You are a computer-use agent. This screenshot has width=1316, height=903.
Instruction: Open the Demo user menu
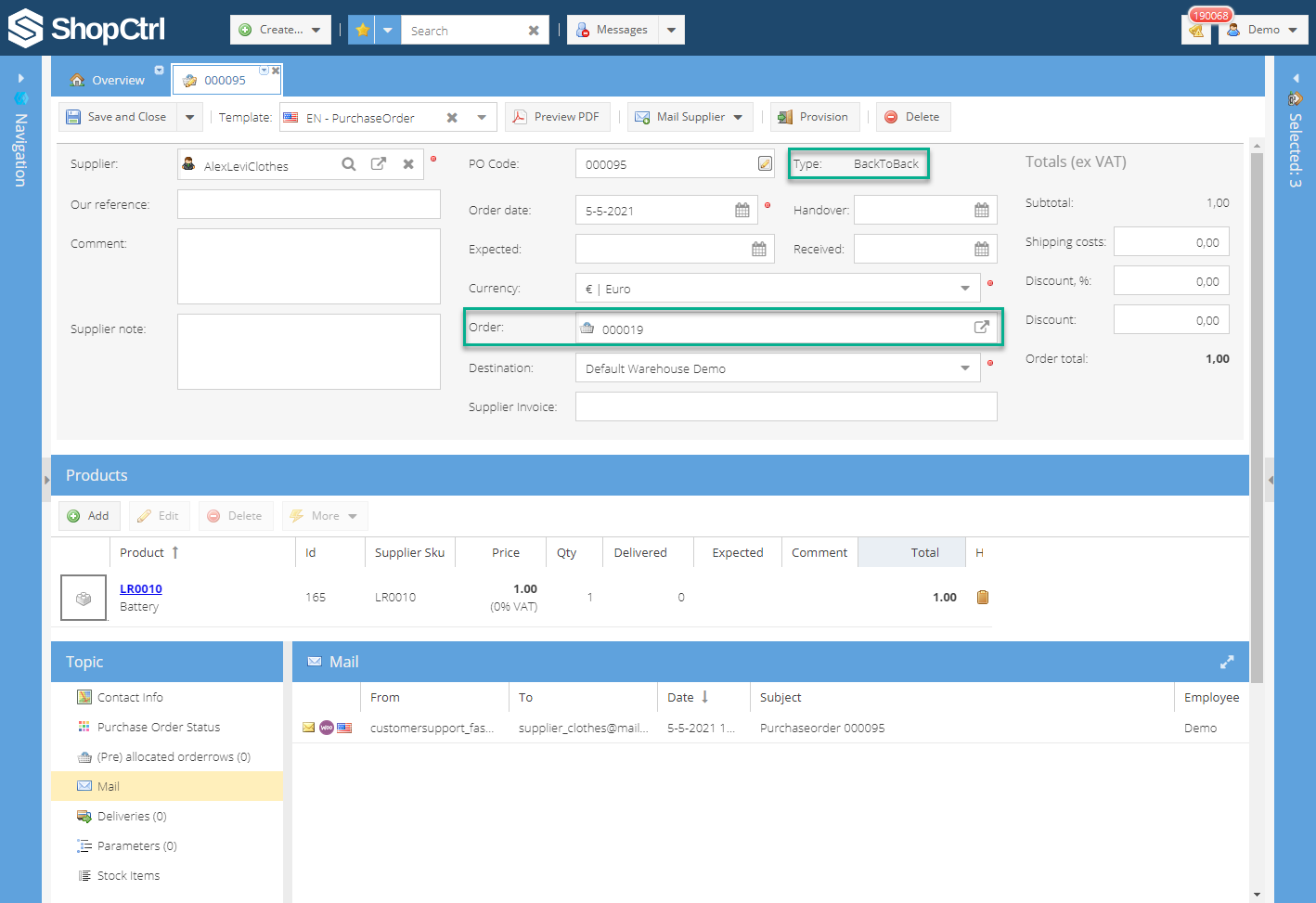pyautogui.click(x=1263, y=30)
